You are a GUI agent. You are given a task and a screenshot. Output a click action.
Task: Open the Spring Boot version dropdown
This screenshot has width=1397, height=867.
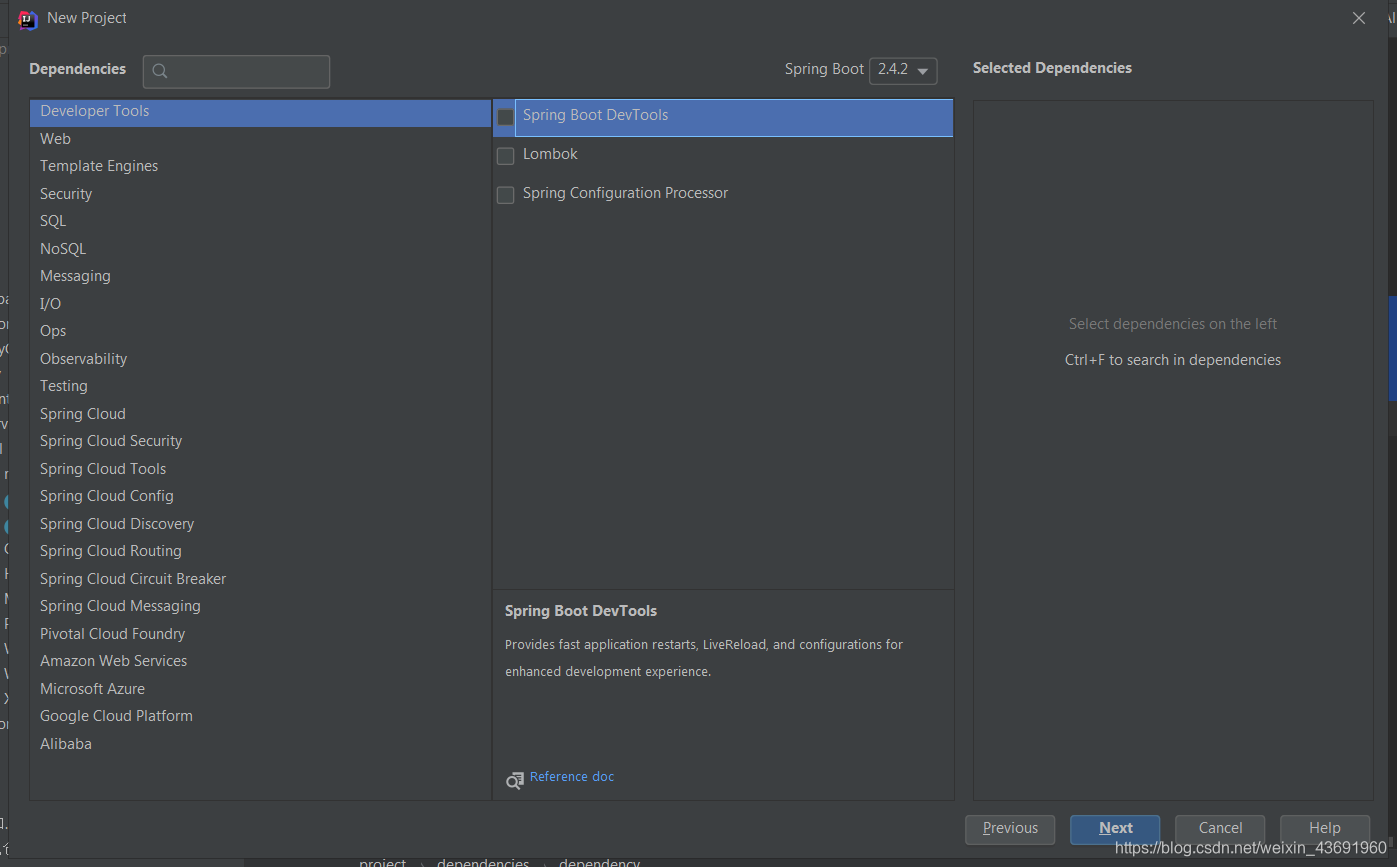click(903, 70)
